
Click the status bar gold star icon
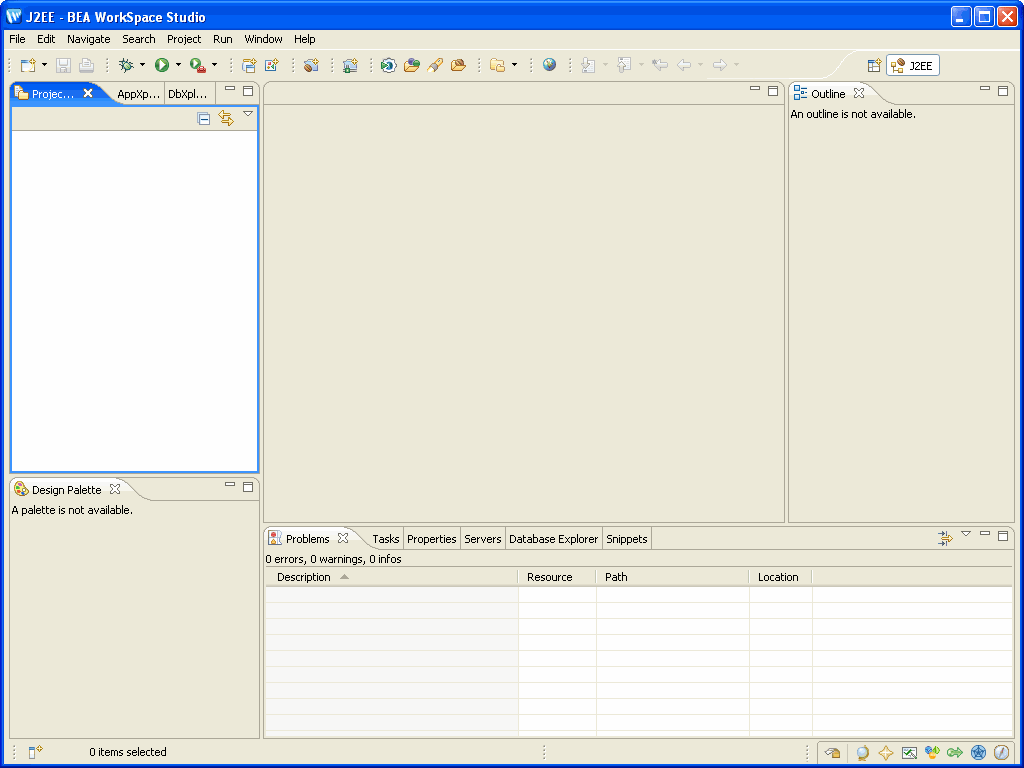[886, 753]
